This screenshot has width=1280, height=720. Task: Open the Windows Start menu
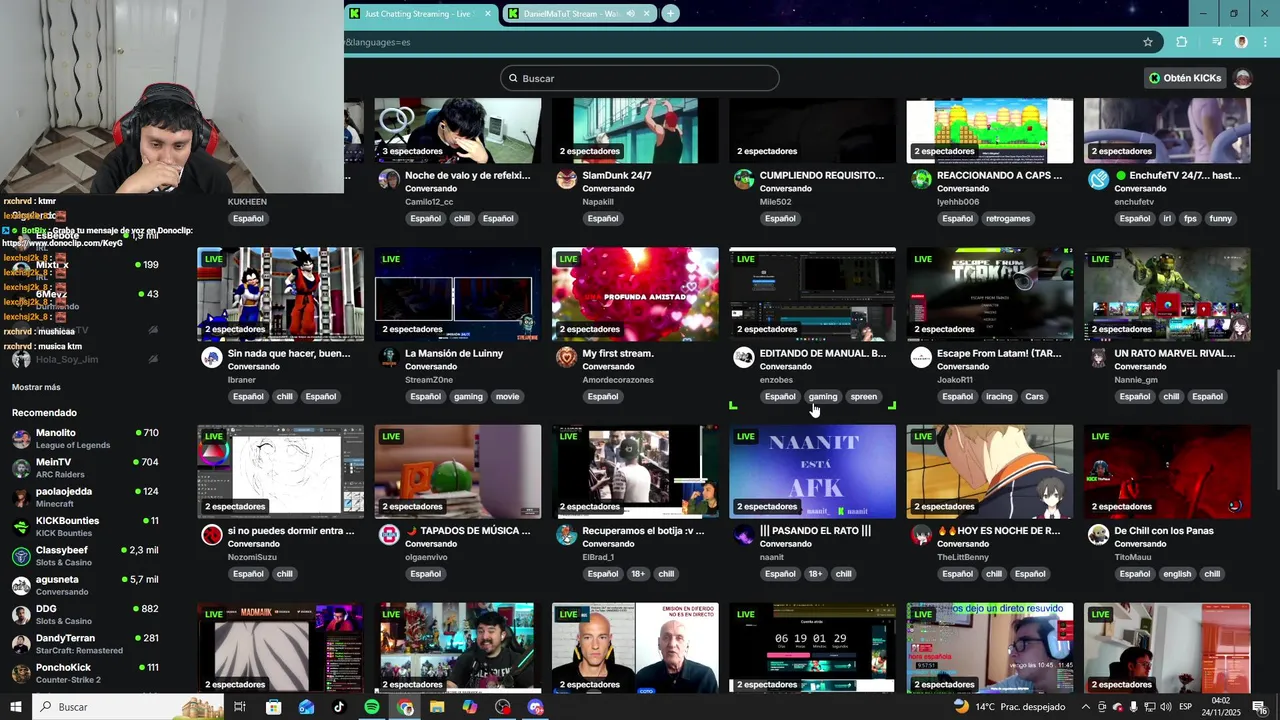(15, 707)
